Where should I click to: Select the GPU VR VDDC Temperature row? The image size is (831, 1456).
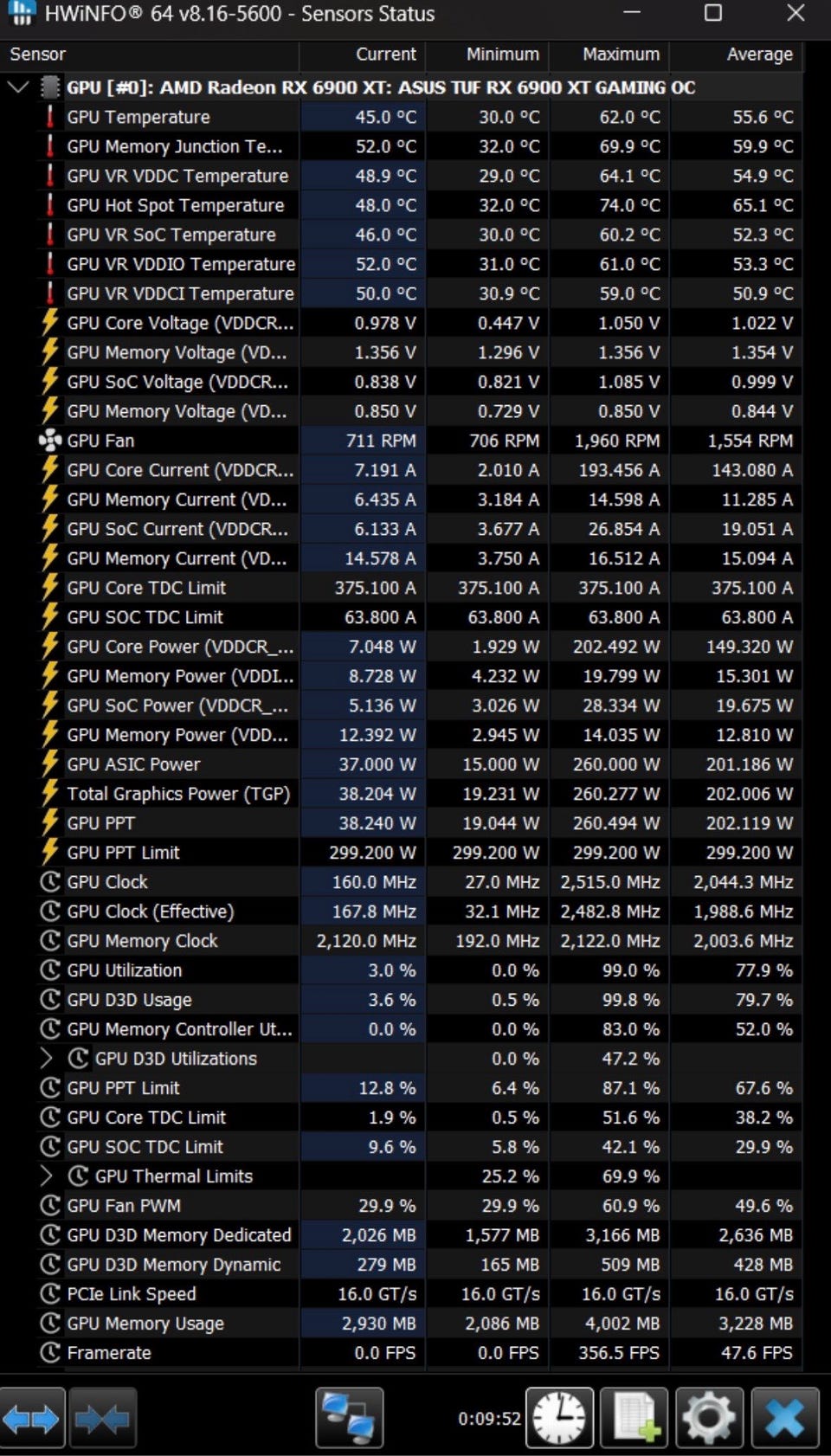point(177,176)
